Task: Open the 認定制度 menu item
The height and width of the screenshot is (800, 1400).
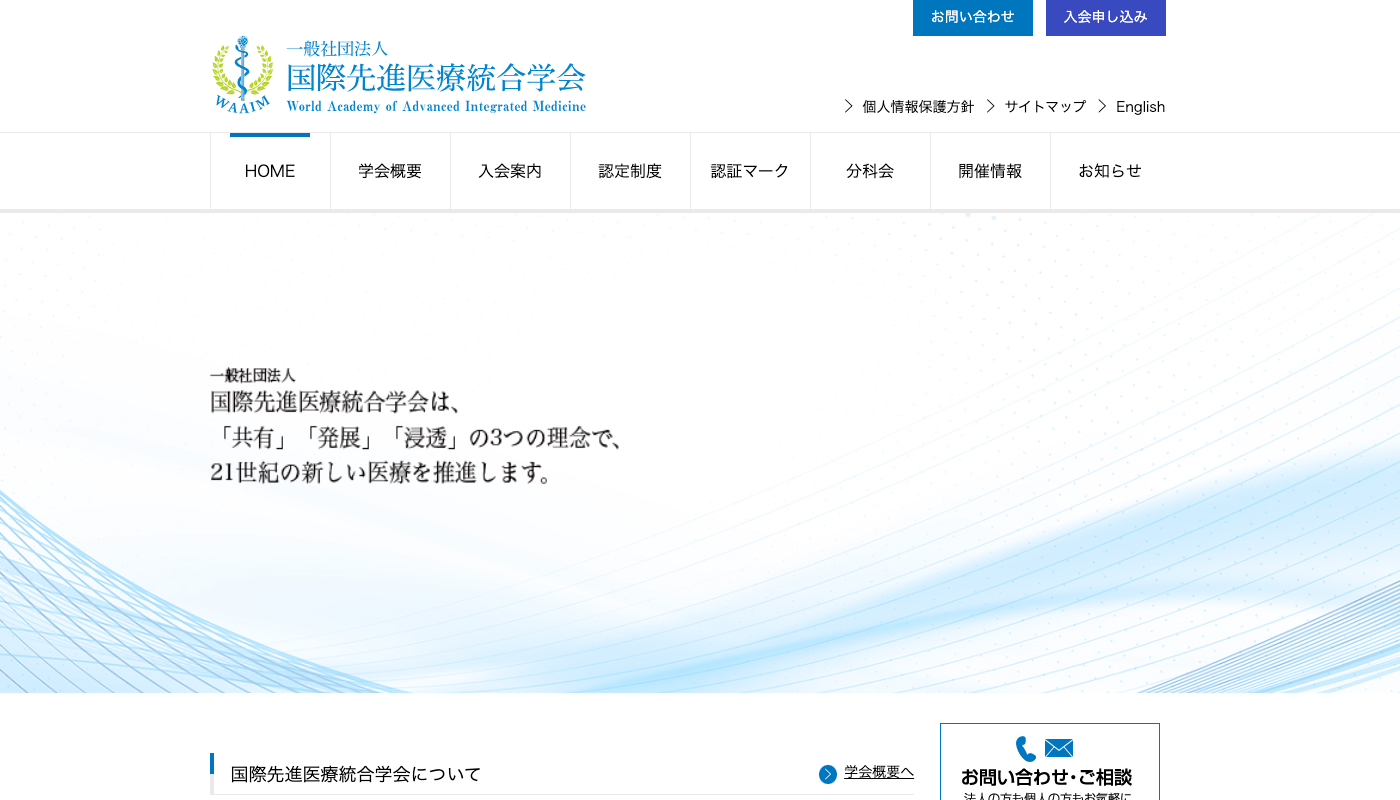Action: pyautogui.click(x=630, y=170)
